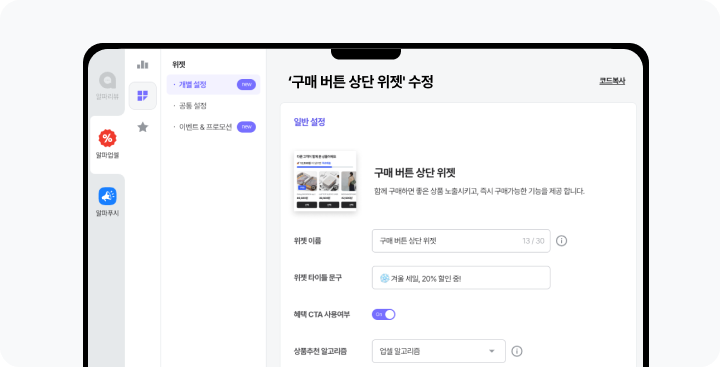Click info icon next to 위젯 이름 field
This screenshot has height=367, width=720.
[x=561, y=241]
